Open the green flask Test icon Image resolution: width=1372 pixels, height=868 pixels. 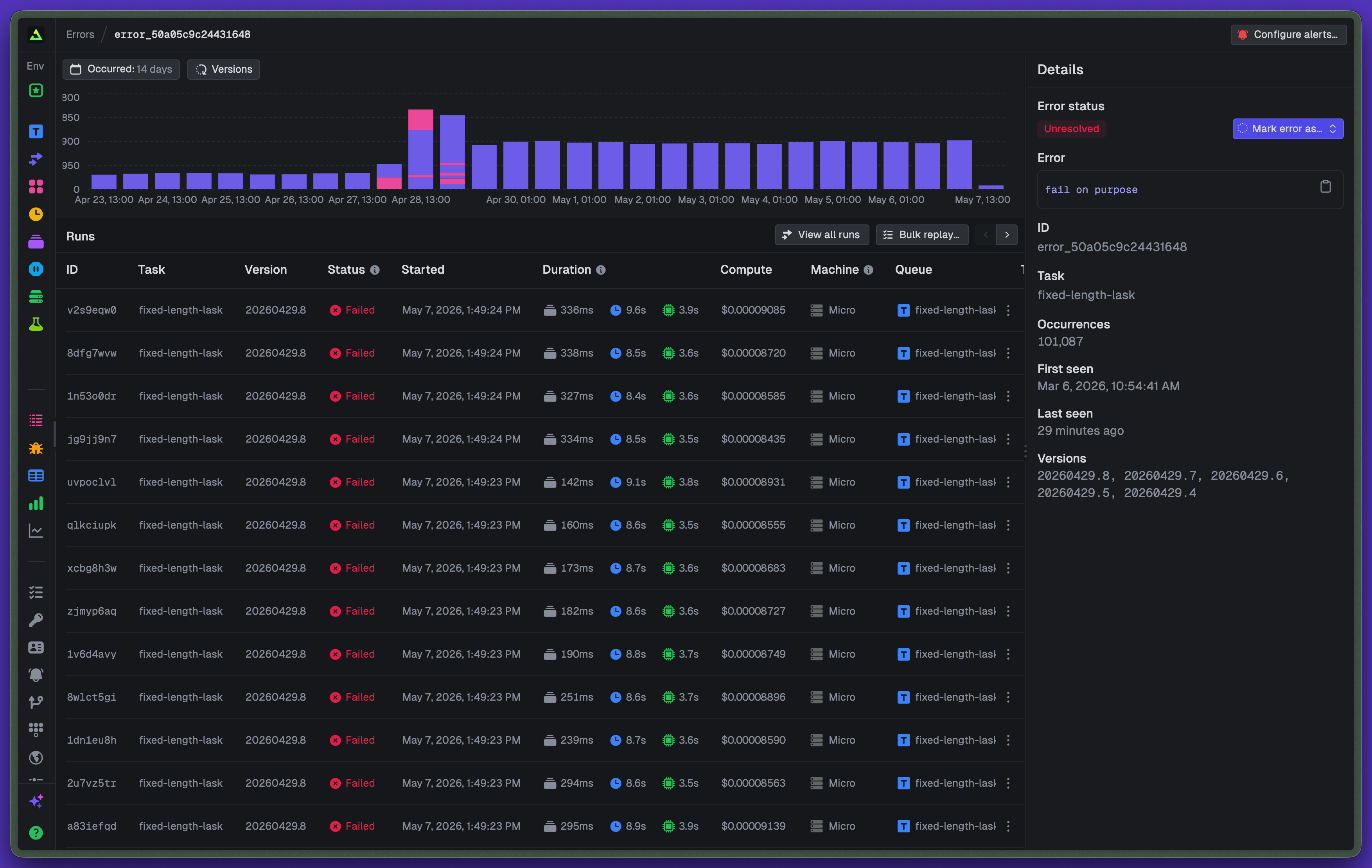(36, 324)
